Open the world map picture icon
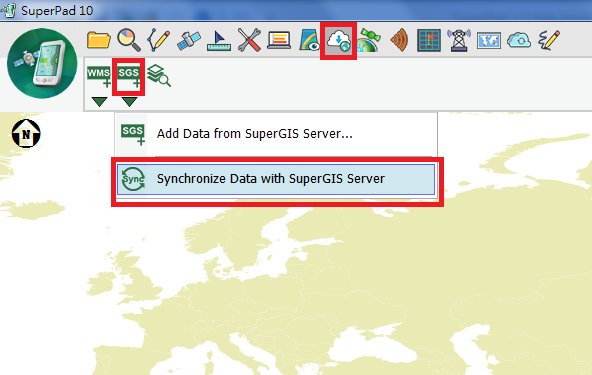Image resolution: width=592 pixels, height=375 pixels. (x=489, y=40)
